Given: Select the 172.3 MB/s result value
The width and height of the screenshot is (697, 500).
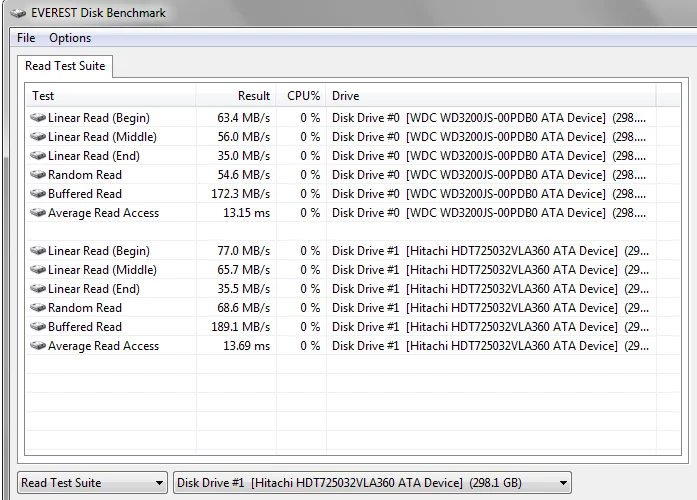Looking at the screenshot, I should coord(240,194).
